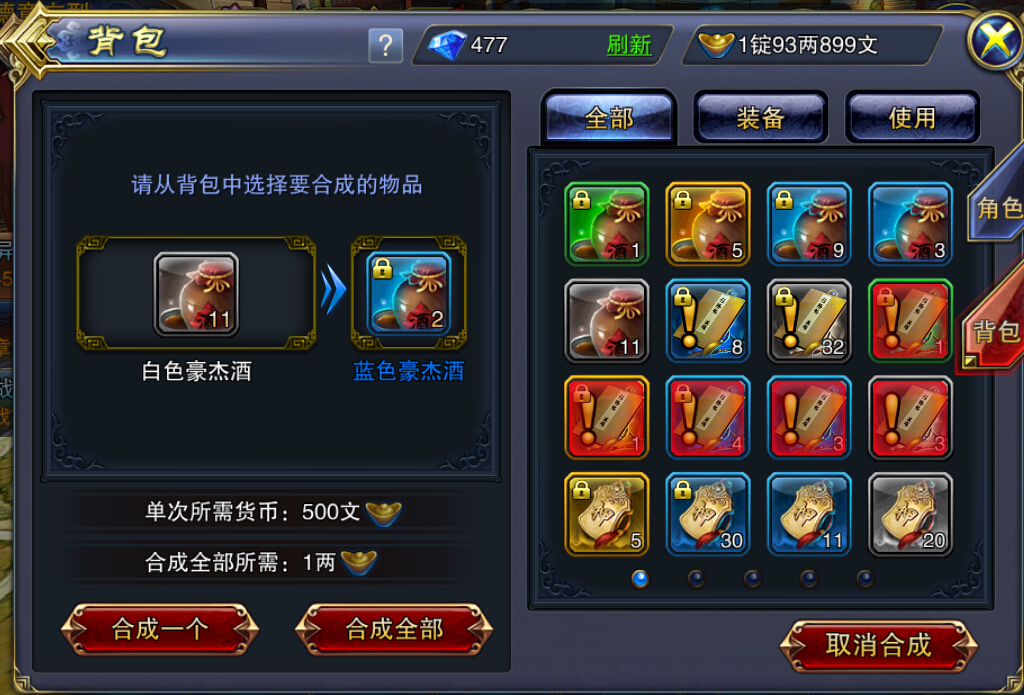The height and width of the screenshot is (695, 1024).
Task: Select the green wine jar with count 1
Action: click(607, 224)
